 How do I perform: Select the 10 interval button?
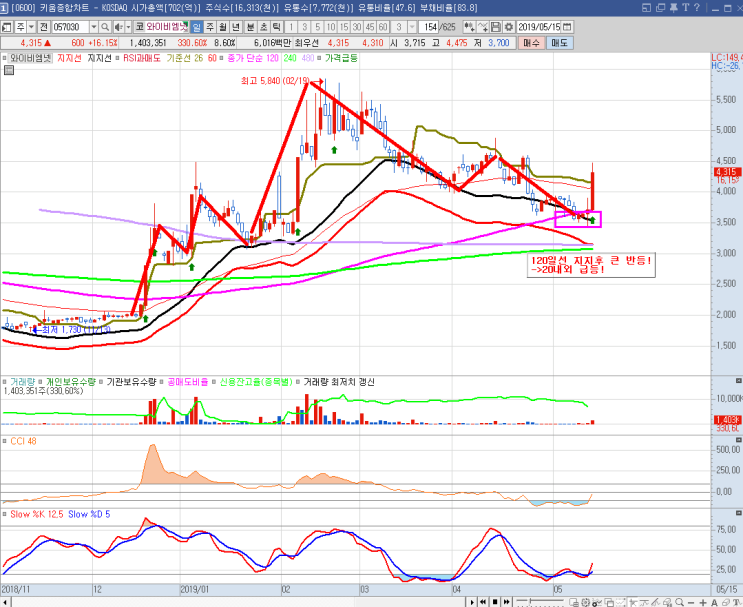pos(331,27)
